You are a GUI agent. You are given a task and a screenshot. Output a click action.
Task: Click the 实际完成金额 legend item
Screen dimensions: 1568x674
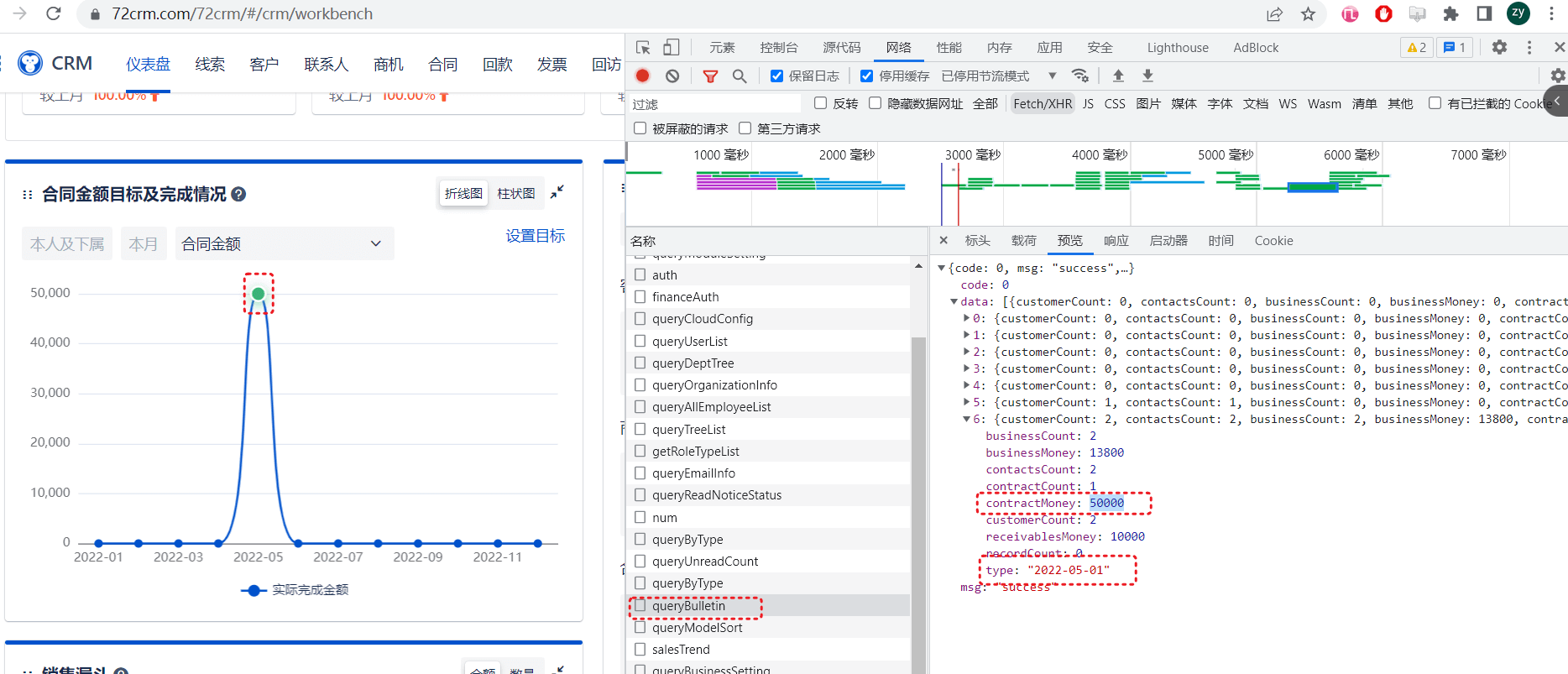pos(295,590)
